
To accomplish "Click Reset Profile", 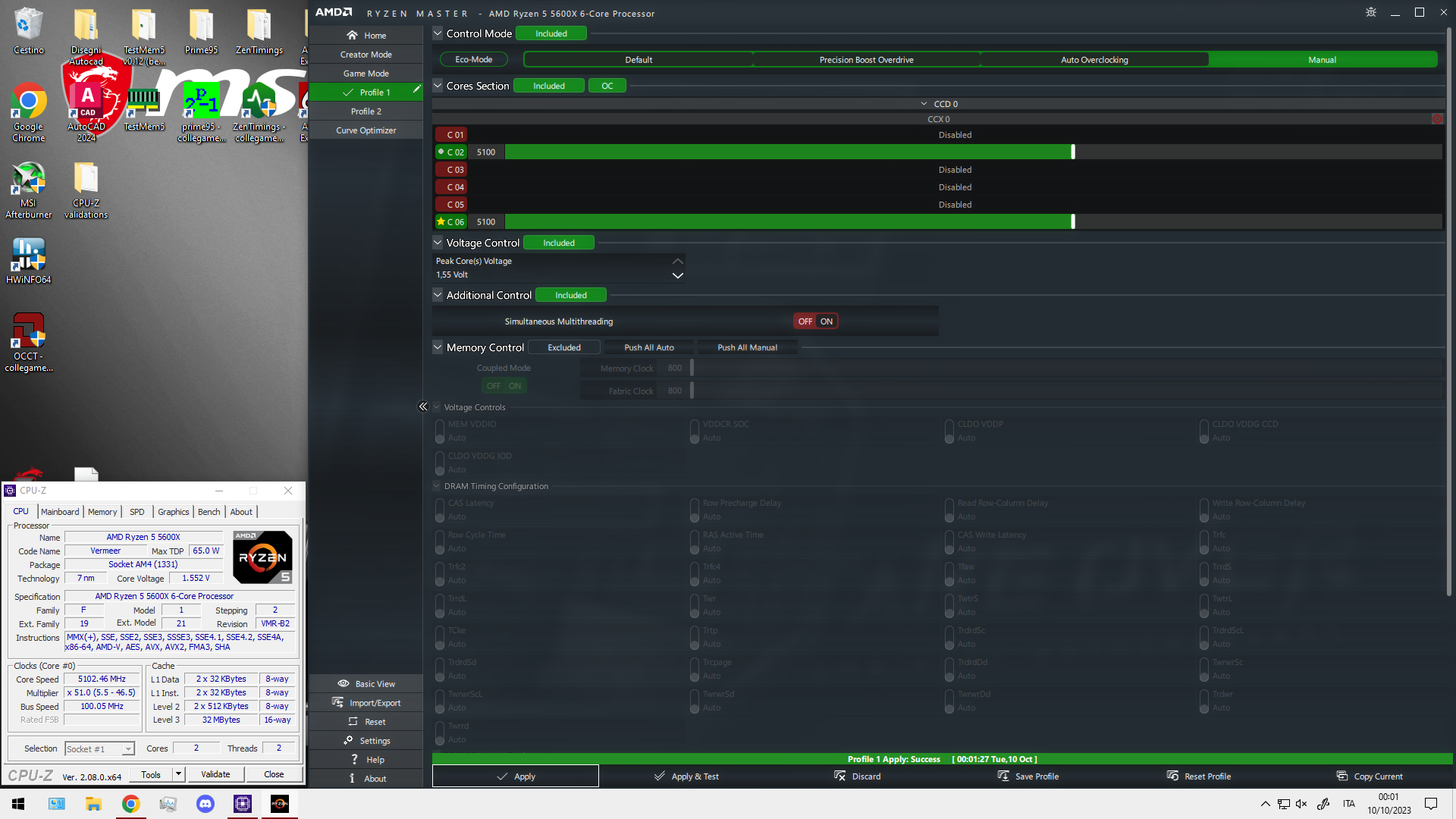I will 1199,776.
